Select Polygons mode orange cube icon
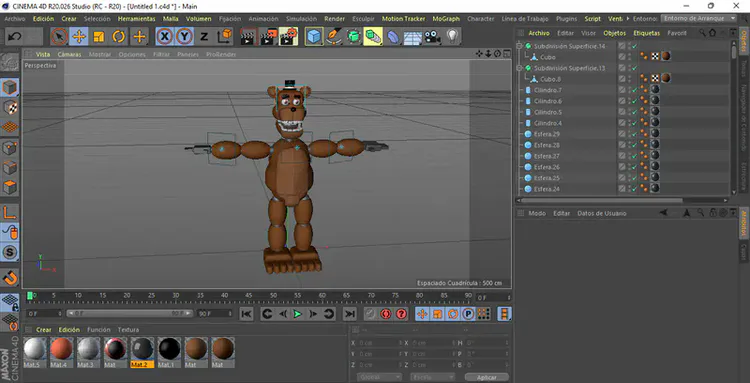 [x=10, y=186]
